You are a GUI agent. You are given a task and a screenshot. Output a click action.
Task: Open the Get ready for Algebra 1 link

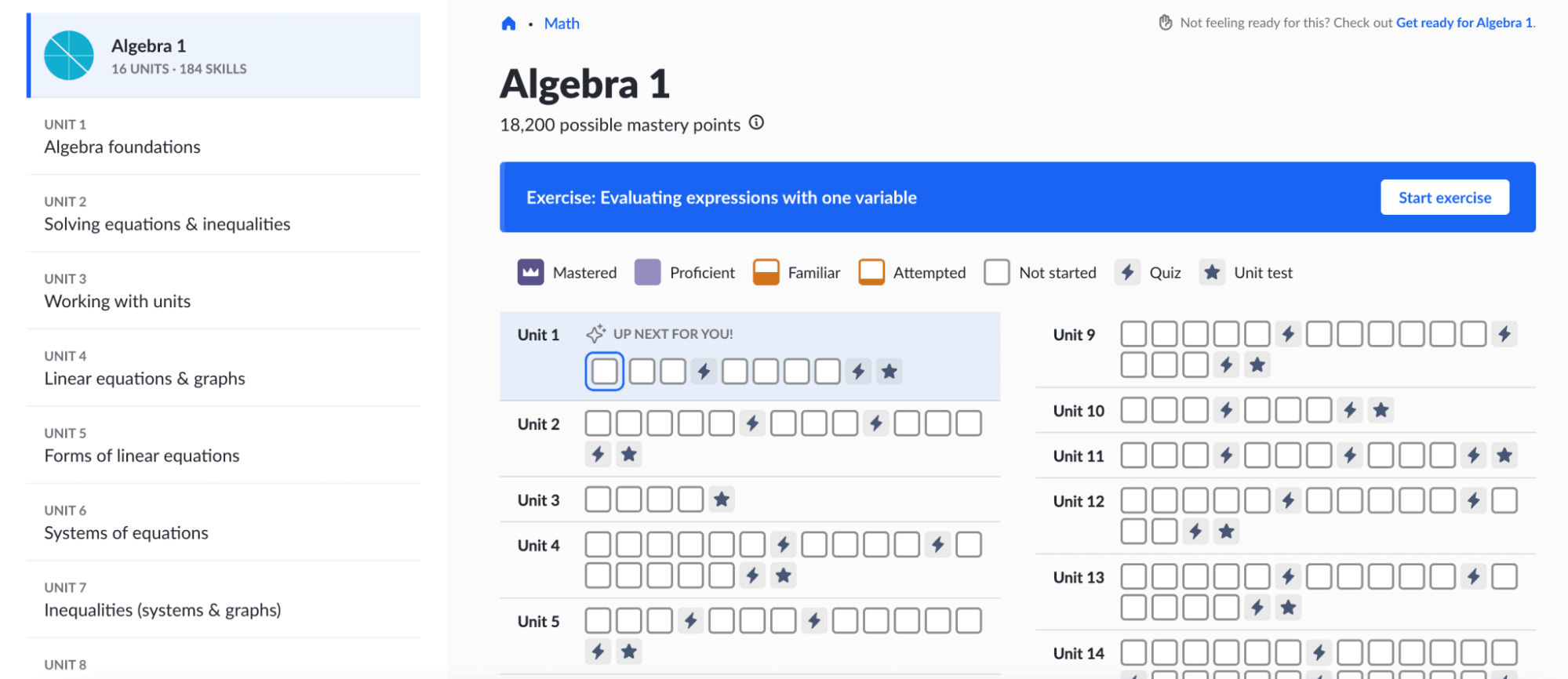[1464, 23]
